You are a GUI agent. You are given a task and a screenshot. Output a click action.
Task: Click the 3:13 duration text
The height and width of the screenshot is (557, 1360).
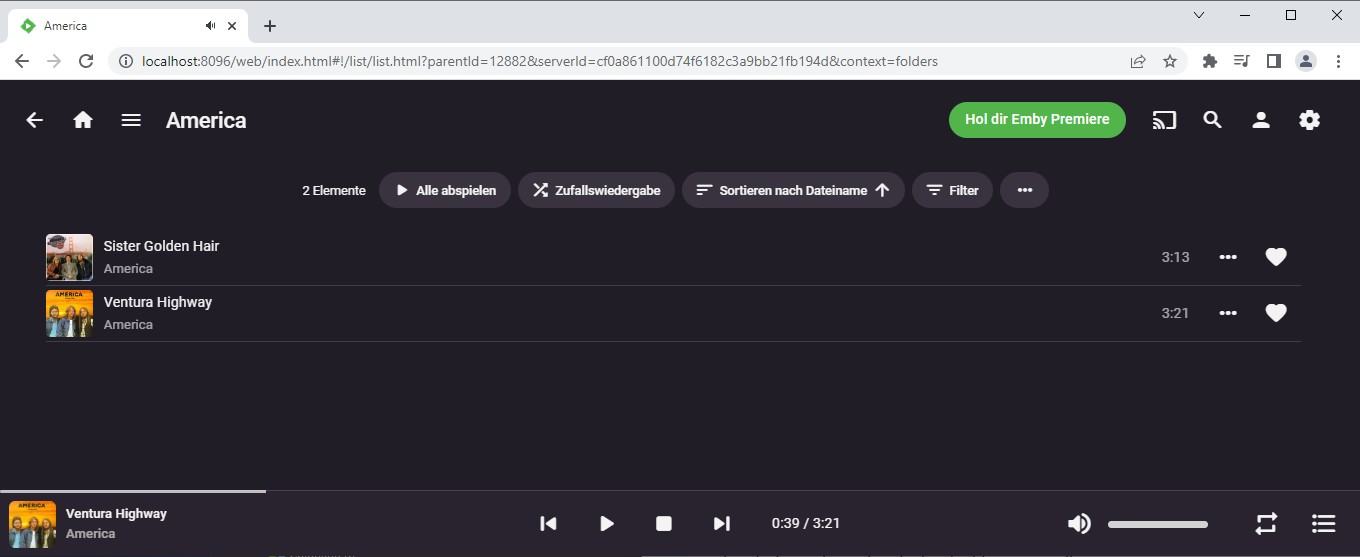tap(1175, 257)
